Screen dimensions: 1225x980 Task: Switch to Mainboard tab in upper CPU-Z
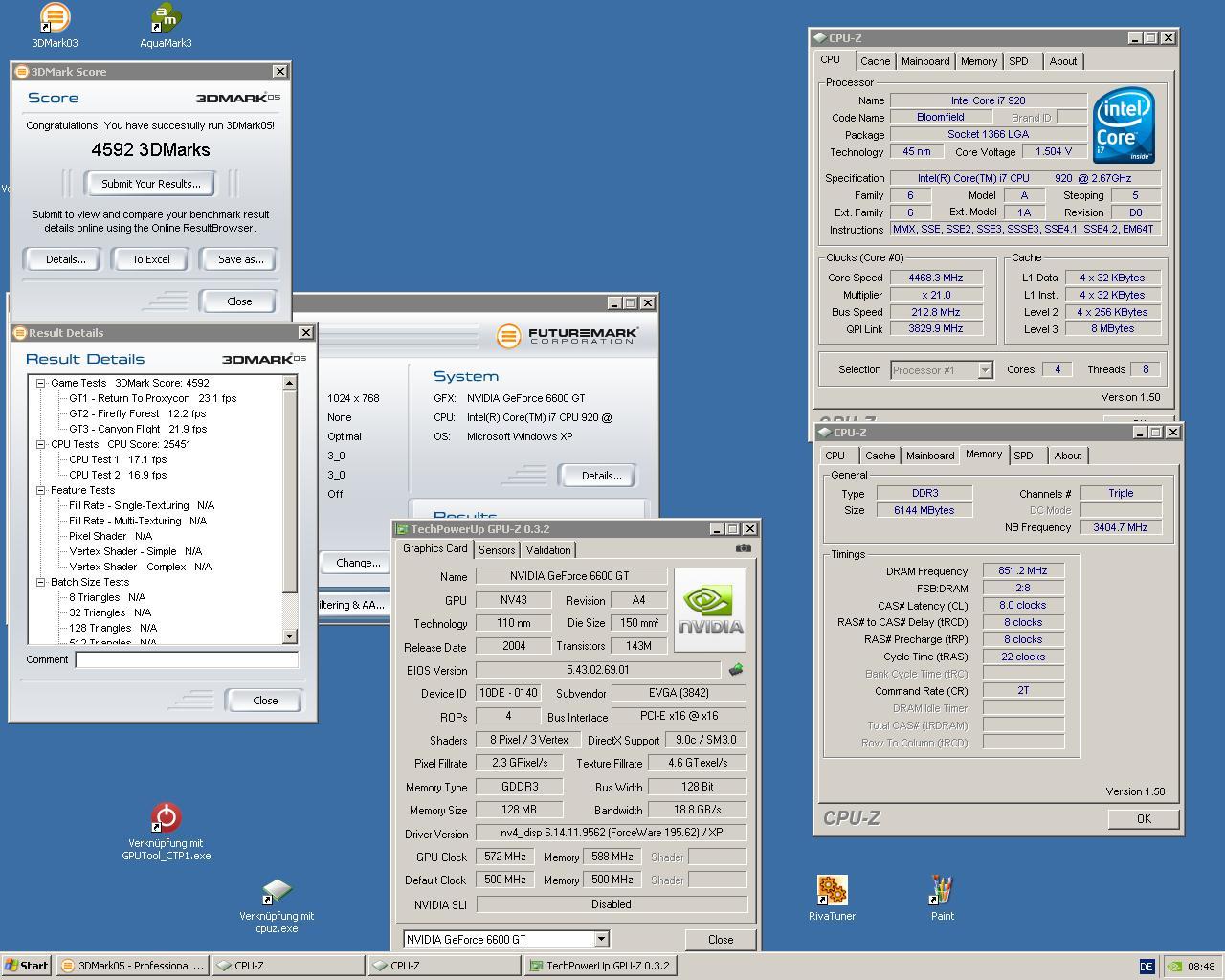coord(925,61)
